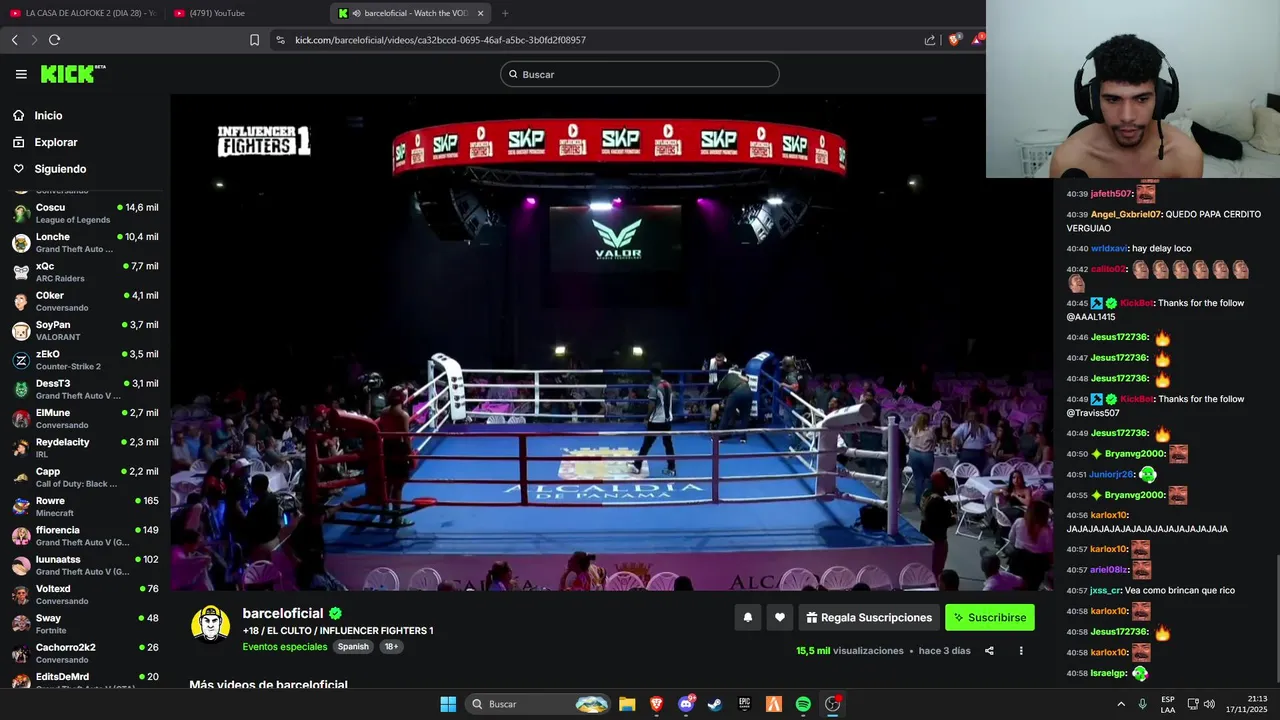Open the Kick hamburger sidebar menu
The width and height of the screenshot is (1280, 720).
click(x=21, y=74)
